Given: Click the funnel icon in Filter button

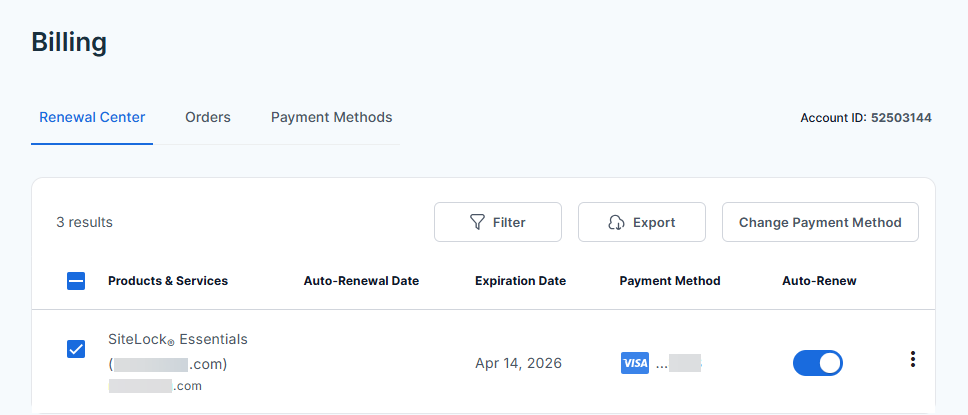Looking at the screenshot, I should tap(478, 222).
